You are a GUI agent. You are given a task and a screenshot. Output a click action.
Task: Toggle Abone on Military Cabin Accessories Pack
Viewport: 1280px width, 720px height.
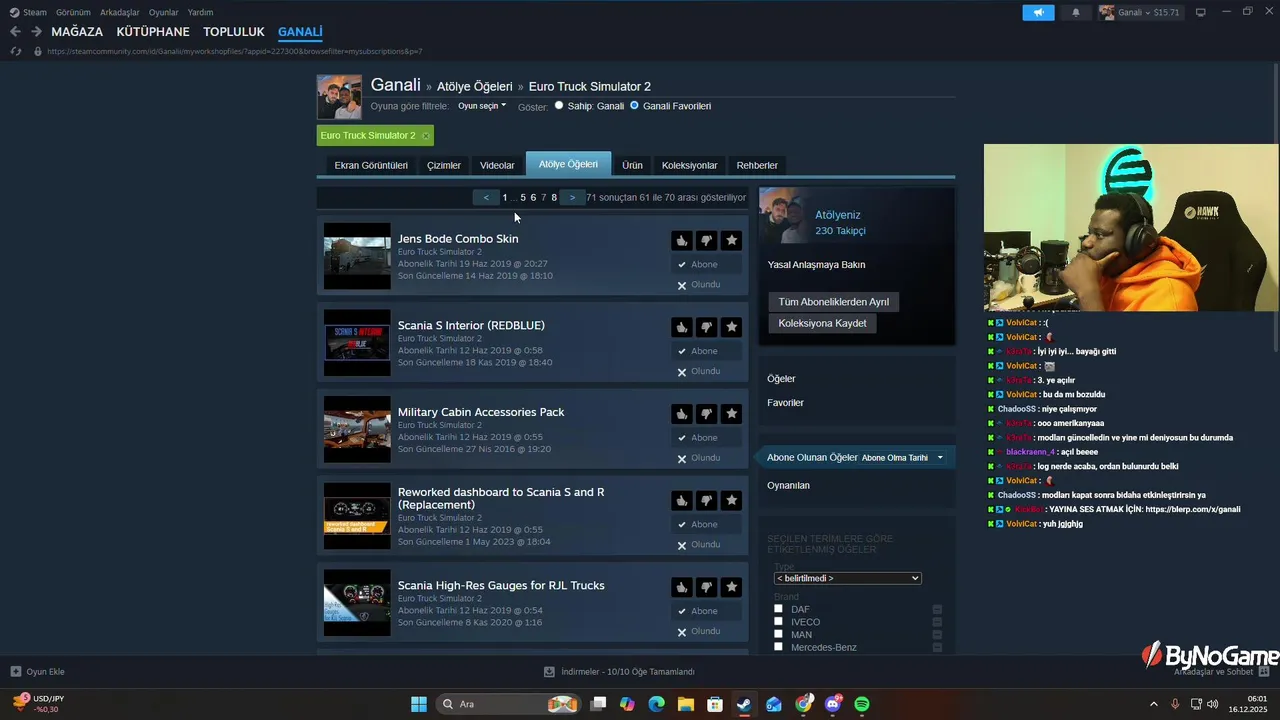[706, 438]
